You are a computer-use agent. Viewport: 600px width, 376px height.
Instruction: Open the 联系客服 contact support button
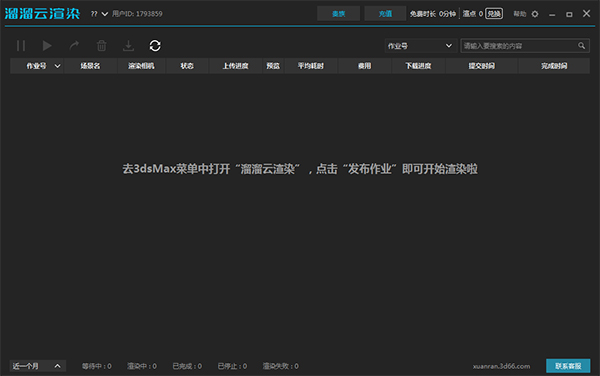click(568, 366)
